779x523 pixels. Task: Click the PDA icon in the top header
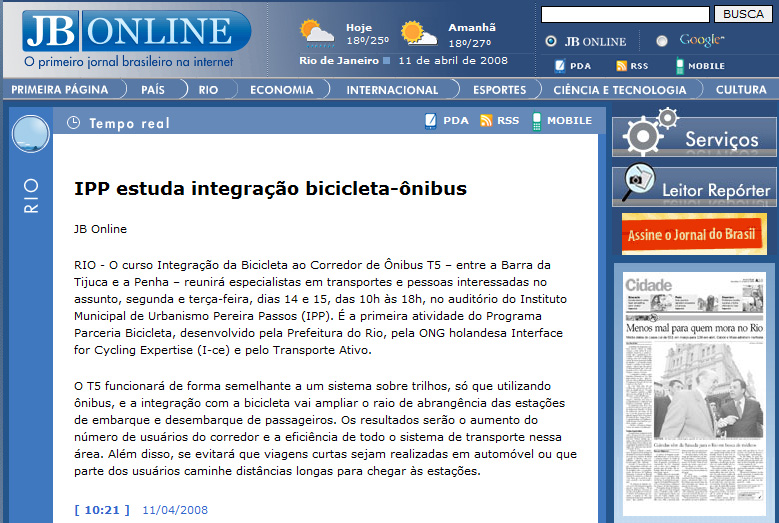tap(560, 66)
